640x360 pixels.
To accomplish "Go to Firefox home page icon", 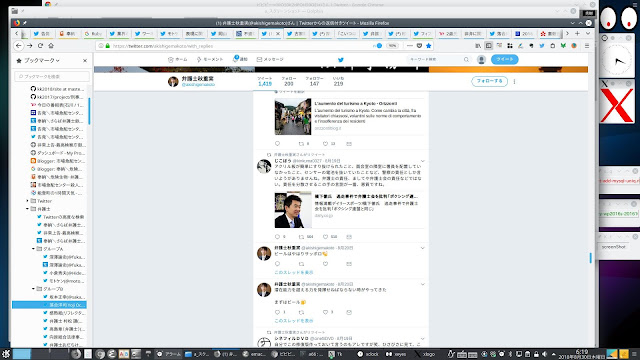I will tap(51, 46).
